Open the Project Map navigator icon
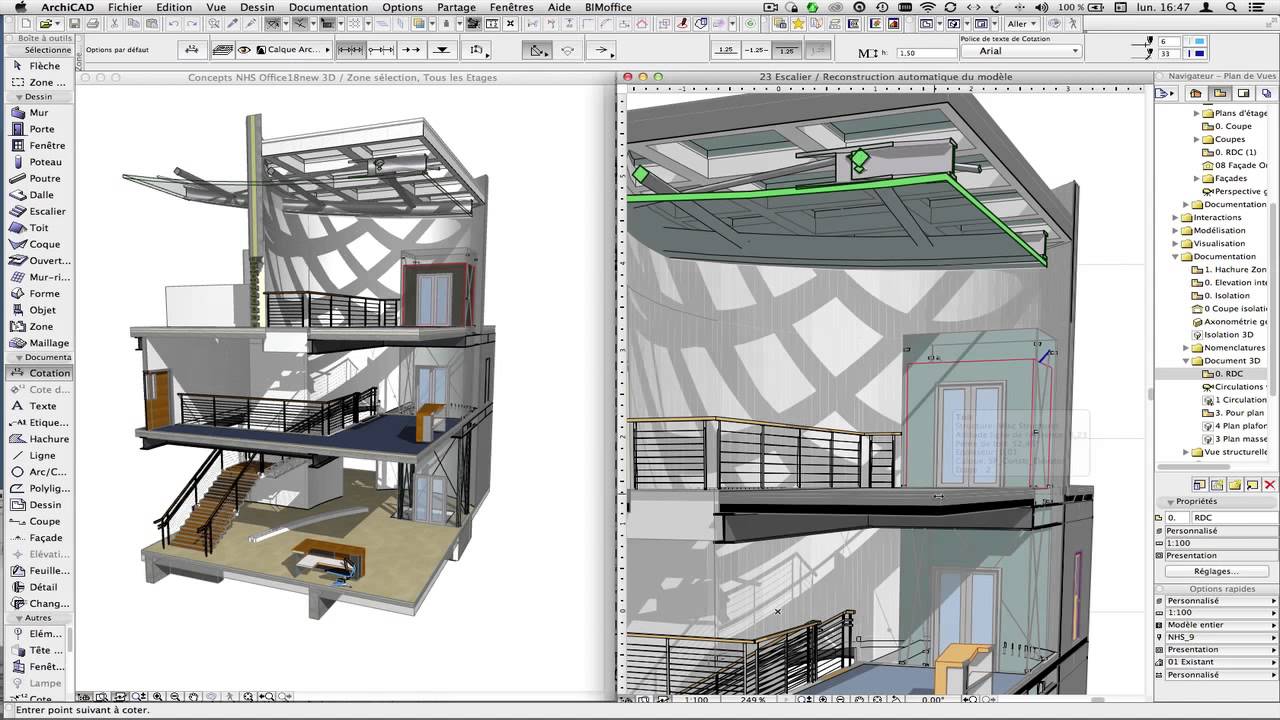 click(x=1195, y=93)
